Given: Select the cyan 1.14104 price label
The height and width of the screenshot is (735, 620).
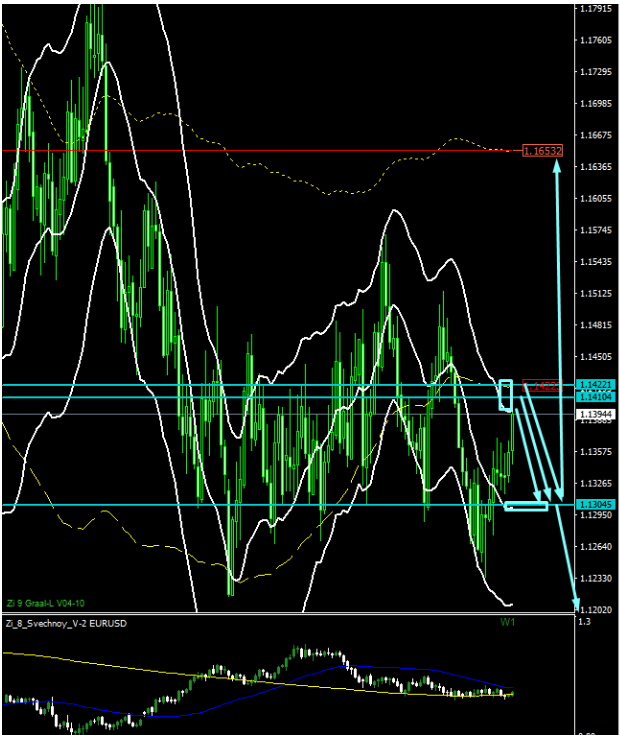Looking at the screenshot, I should [x=596, y=397].
